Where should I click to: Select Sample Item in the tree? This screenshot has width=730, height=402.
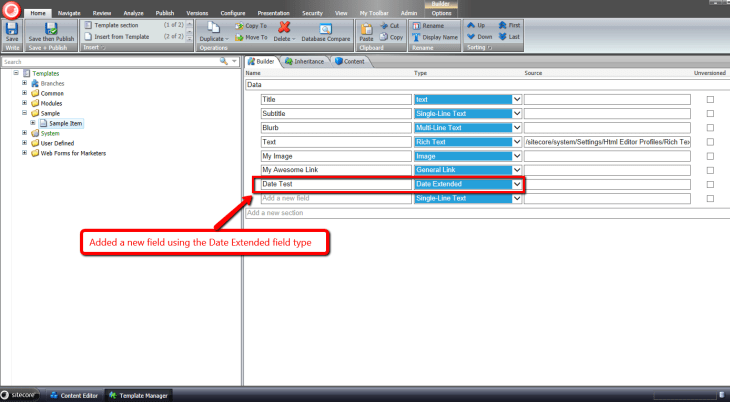[x=61, y=123]
